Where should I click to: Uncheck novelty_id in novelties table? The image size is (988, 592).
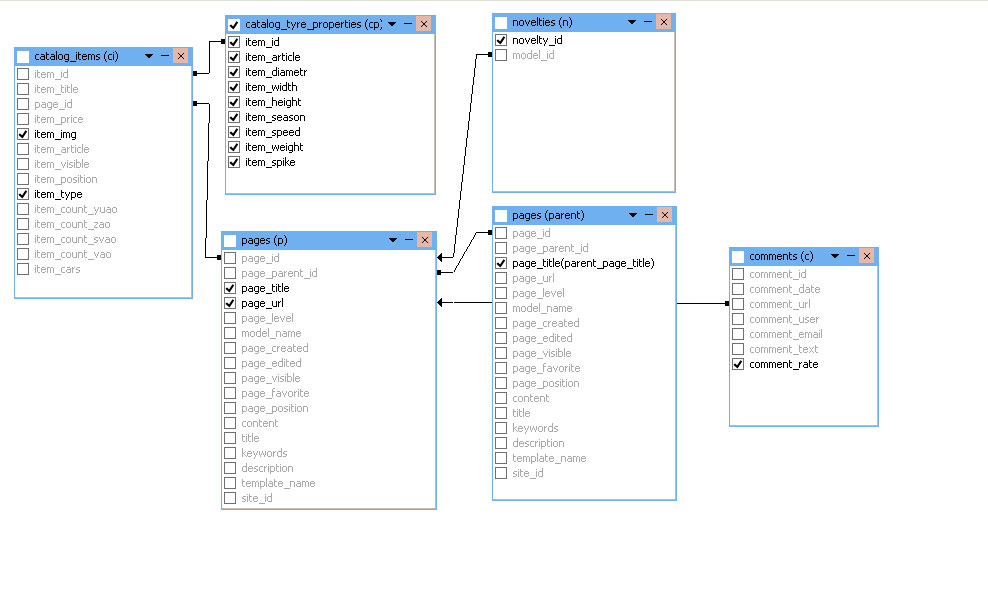click(501, 40)
